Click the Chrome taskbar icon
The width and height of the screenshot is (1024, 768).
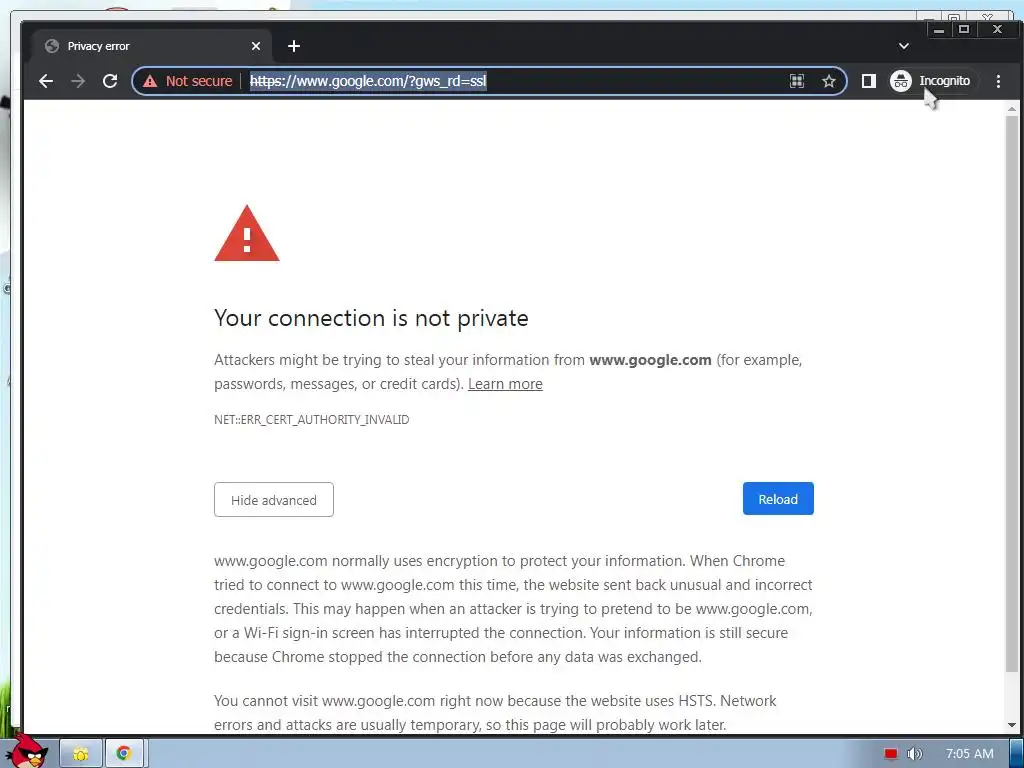[x=124, y=754]
